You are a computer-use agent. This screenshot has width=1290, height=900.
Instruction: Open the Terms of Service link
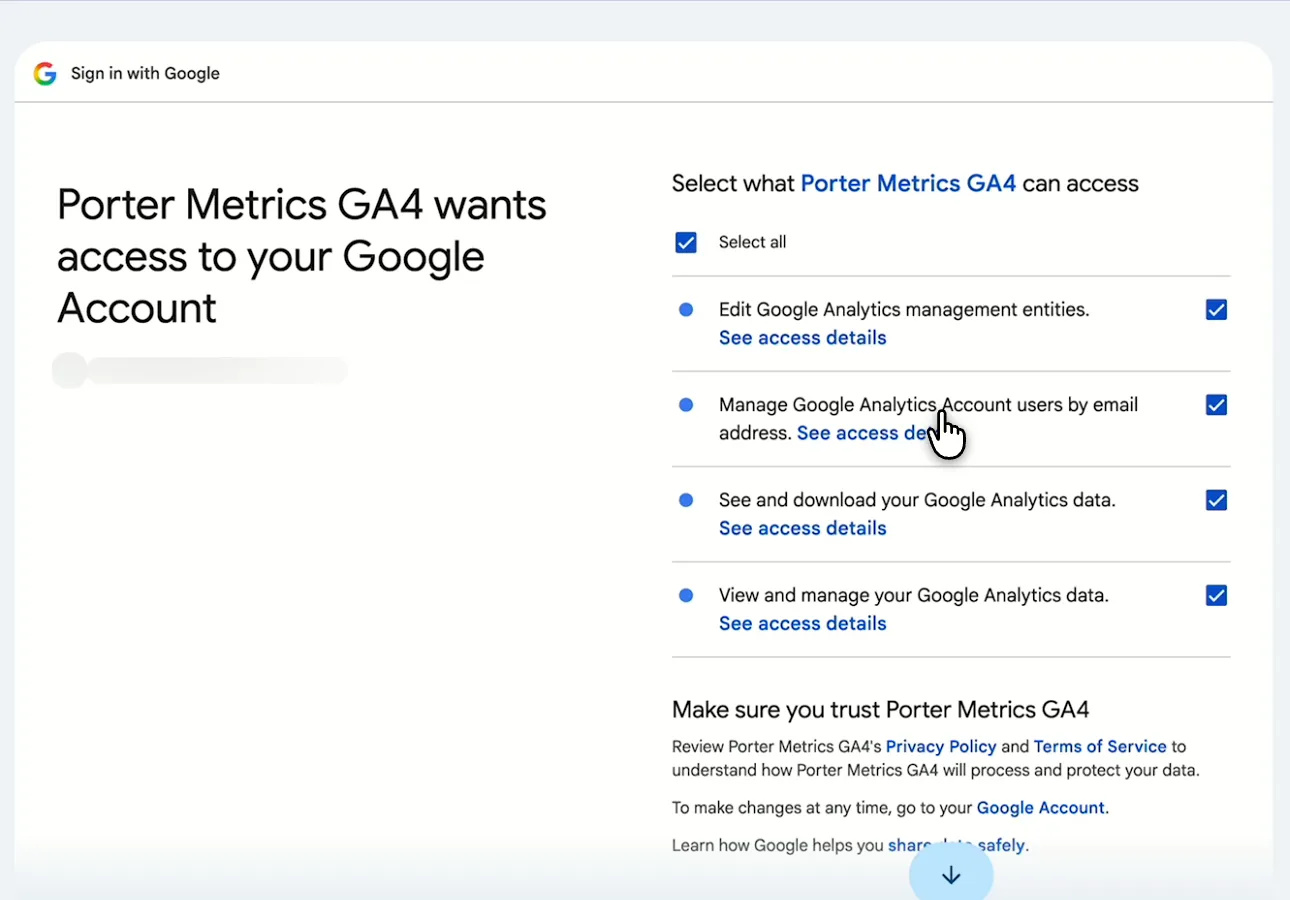click(x=1100, y=746)
